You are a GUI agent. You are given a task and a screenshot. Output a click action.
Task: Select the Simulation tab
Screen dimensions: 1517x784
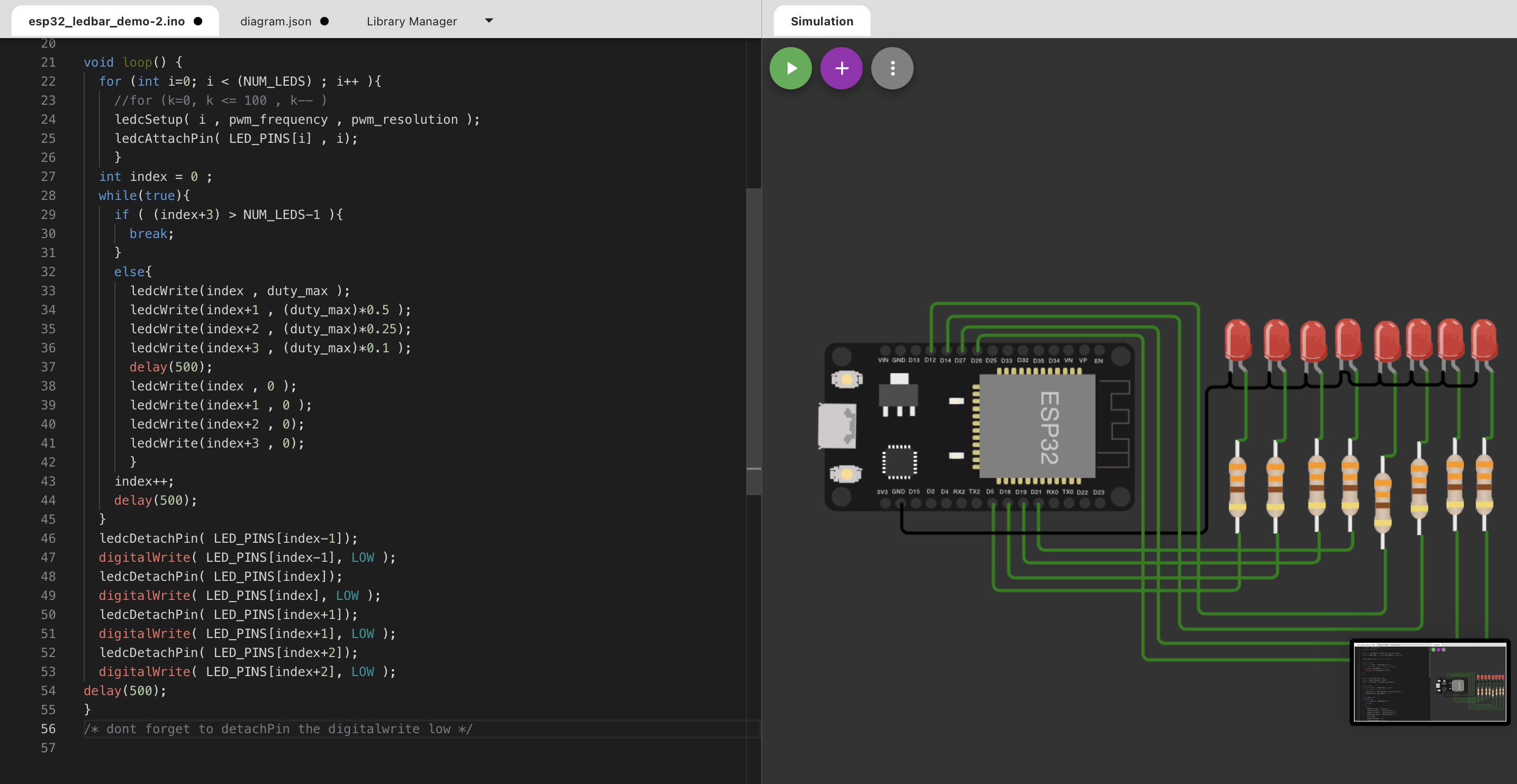(821, 21)
